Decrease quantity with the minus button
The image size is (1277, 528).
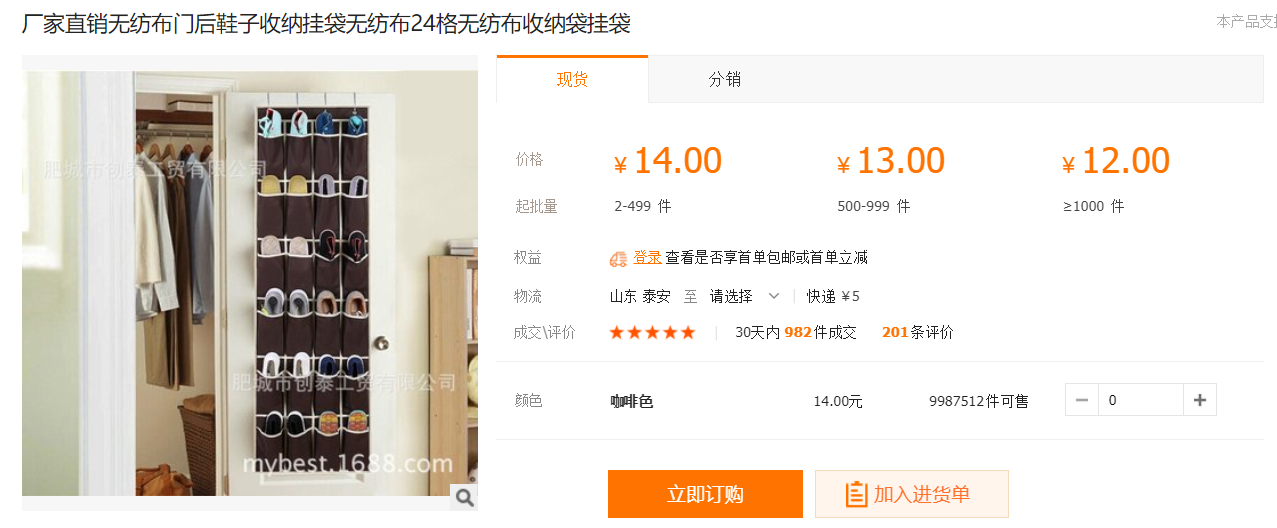tap(1082, 400)
